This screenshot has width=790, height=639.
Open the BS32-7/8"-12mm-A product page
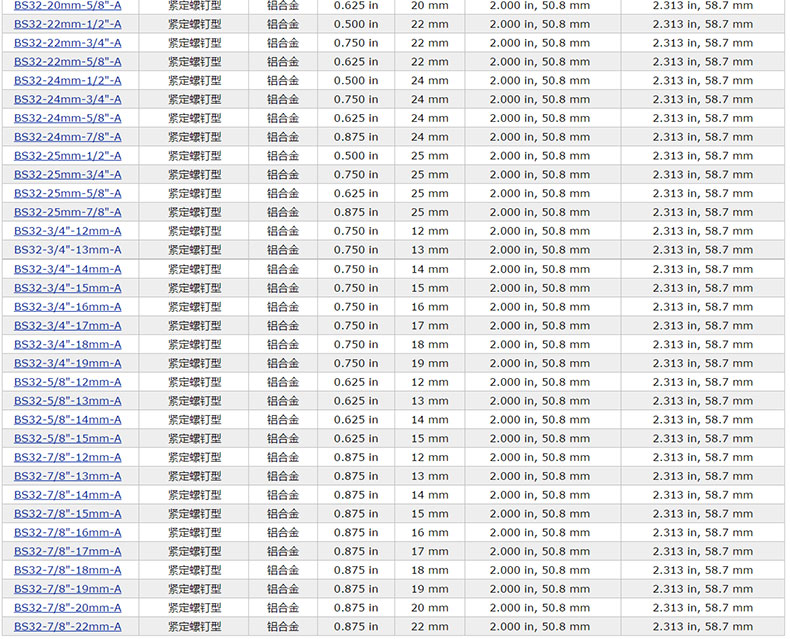click(68, 457)
